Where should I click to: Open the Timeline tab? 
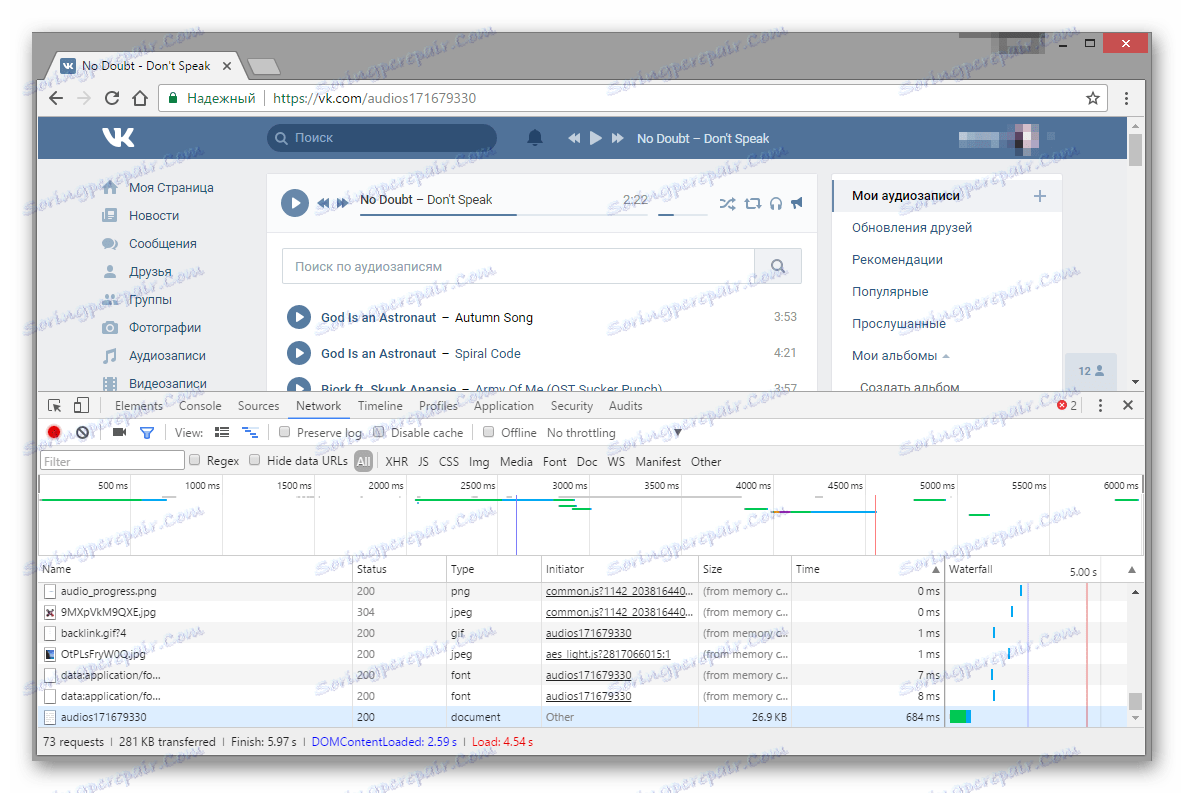[x=380, y=406]
